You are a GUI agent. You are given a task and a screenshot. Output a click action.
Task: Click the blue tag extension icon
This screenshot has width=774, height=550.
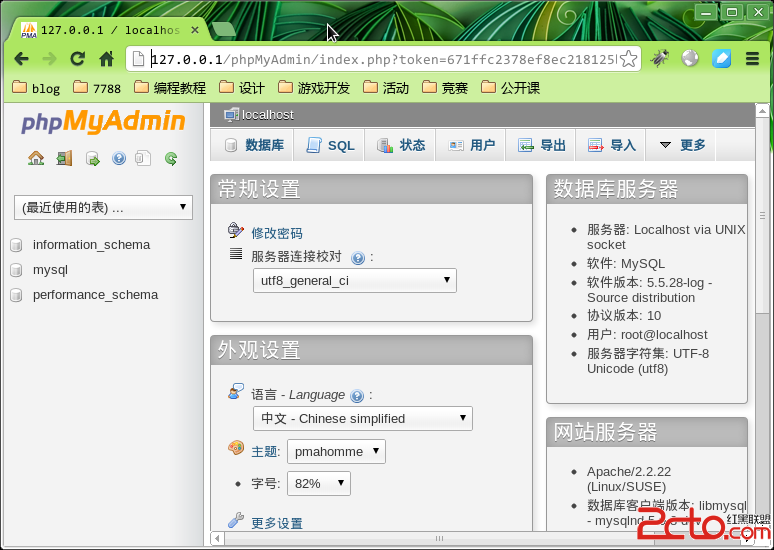click(x=721, y=59)
